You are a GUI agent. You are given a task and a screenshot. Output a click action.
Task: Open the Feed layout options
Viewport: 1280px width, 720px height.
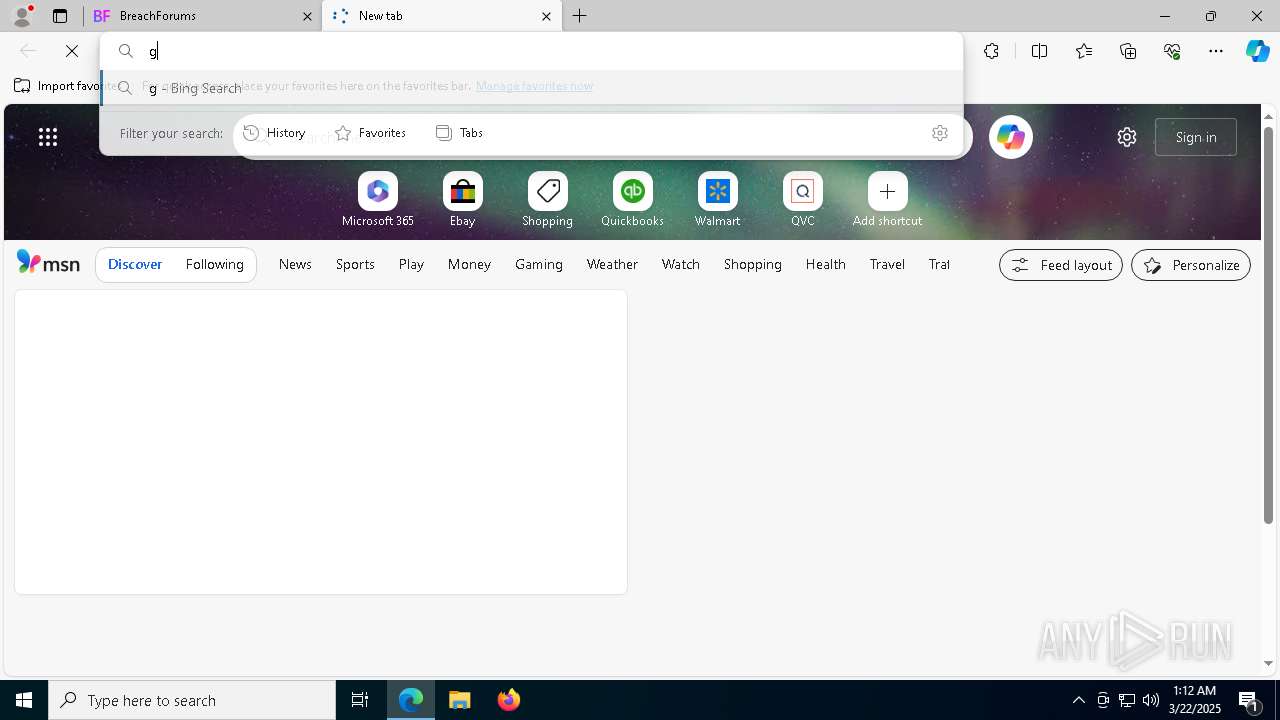tap(1061, 265)
